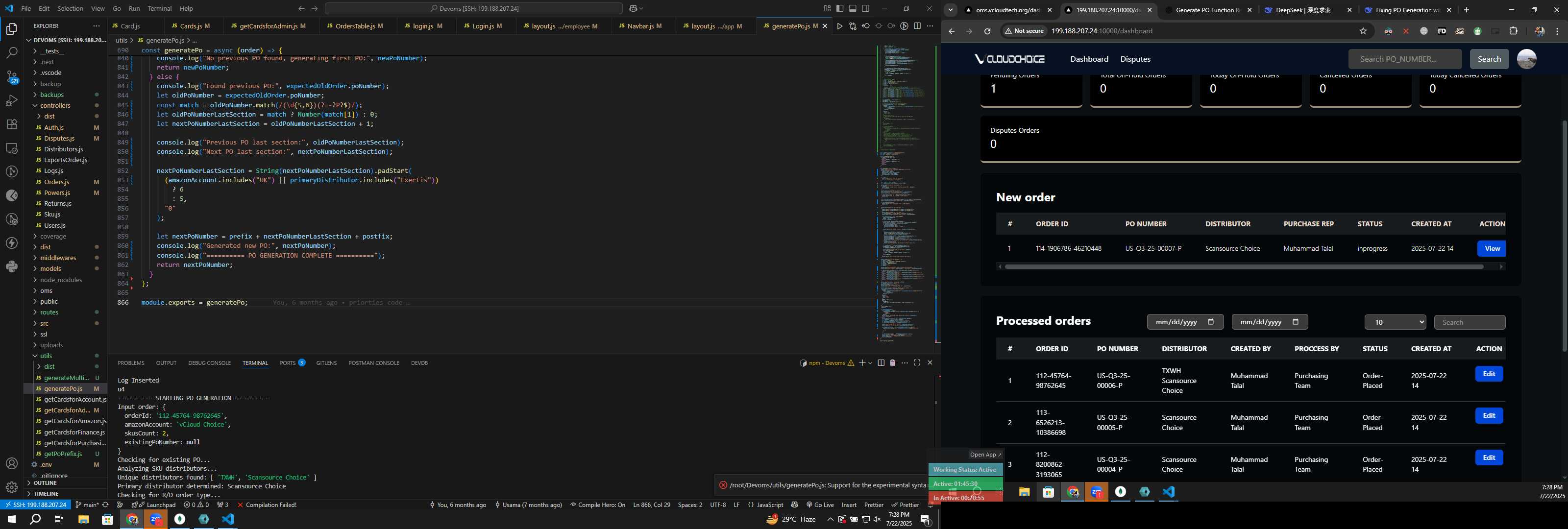Collapse the controllers folder
Image resolution: width=1568 pixels, height=529 pixels.
[55, 105]
